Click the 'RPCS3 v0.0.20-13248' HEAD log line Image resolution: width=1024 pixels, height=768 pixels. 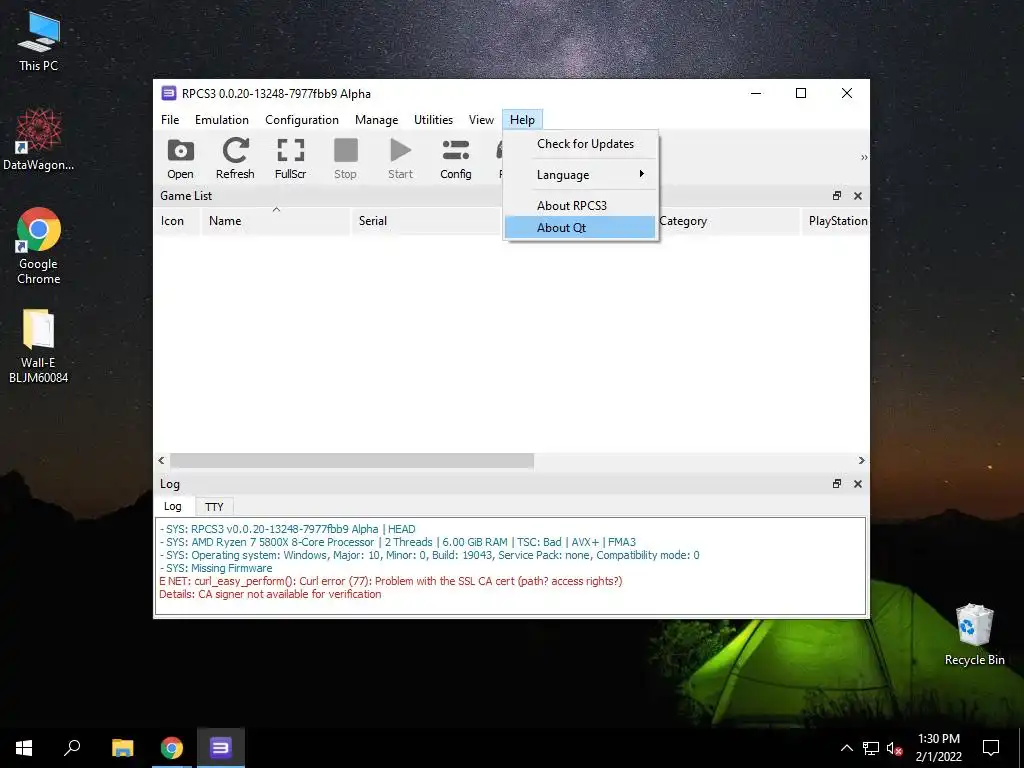[287, 529]
